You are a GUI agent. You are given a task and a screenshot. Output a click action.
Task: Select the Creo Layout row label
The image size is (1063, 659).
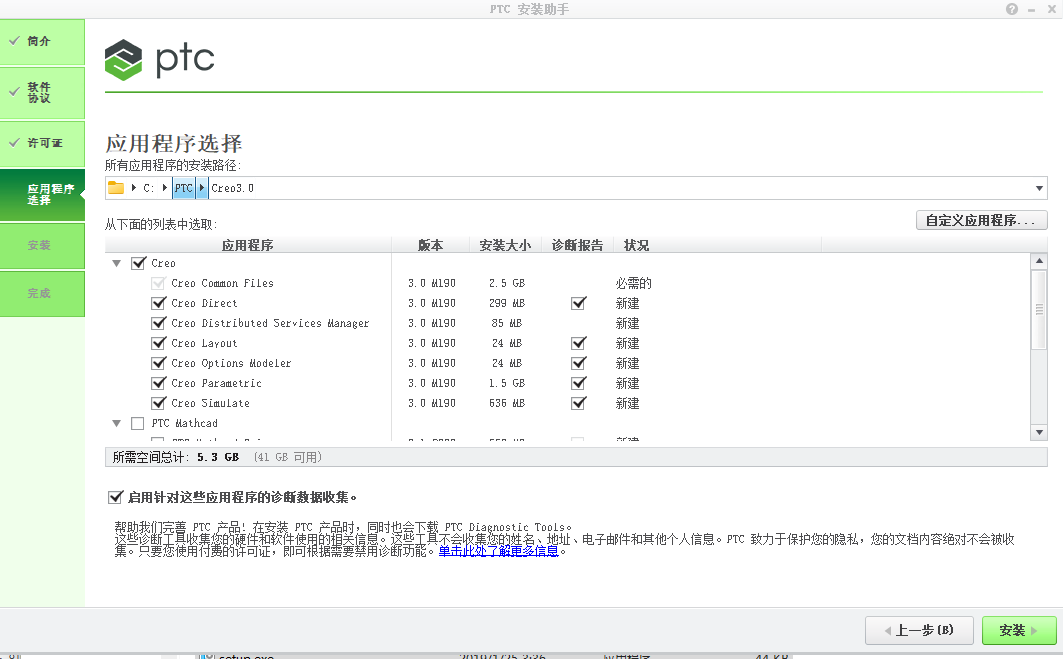tap(204, 343)
